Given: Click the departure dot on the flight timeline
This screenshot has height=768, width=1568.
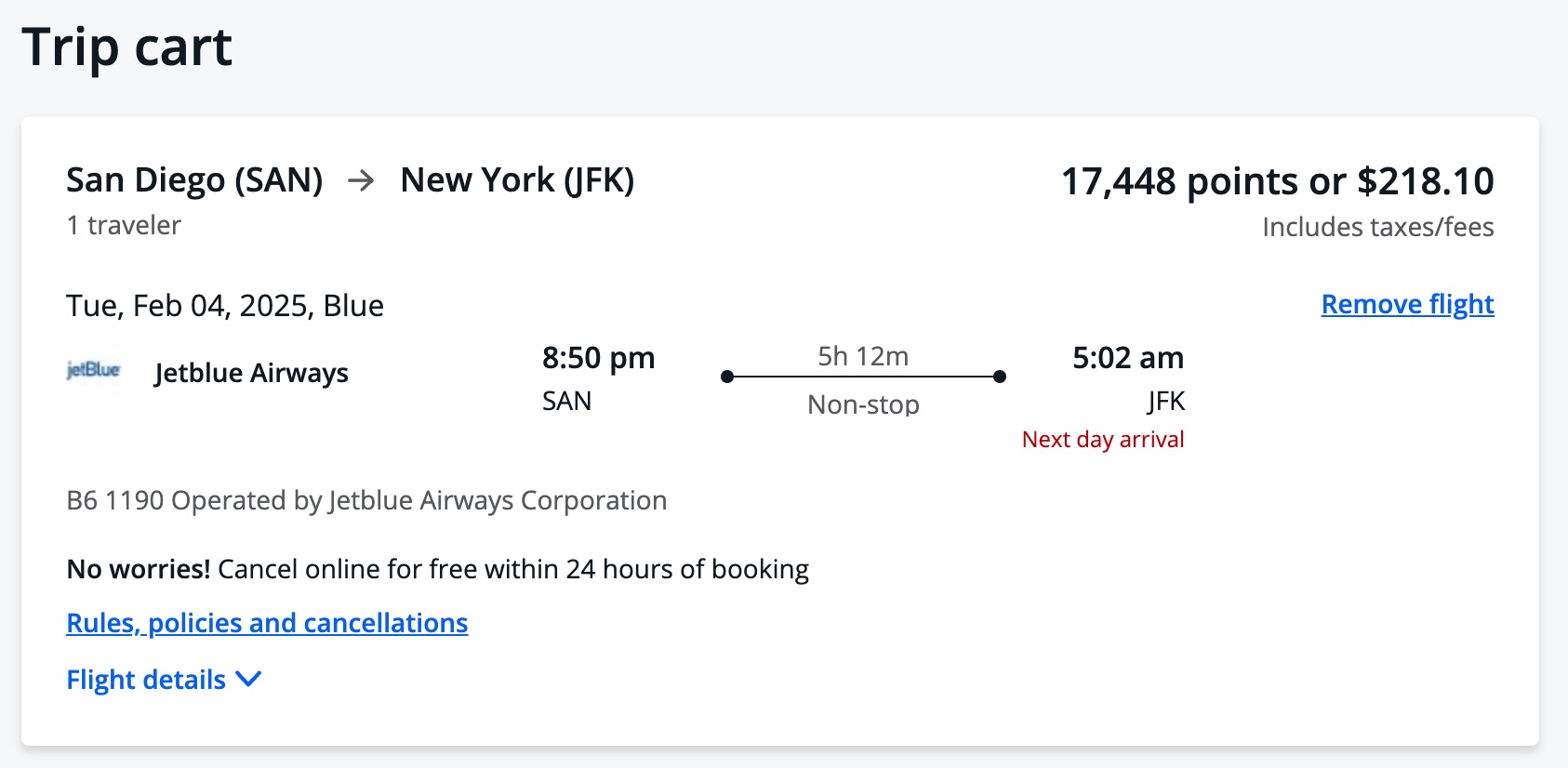Looking at the screenshot, I should (x=728, y=376).
